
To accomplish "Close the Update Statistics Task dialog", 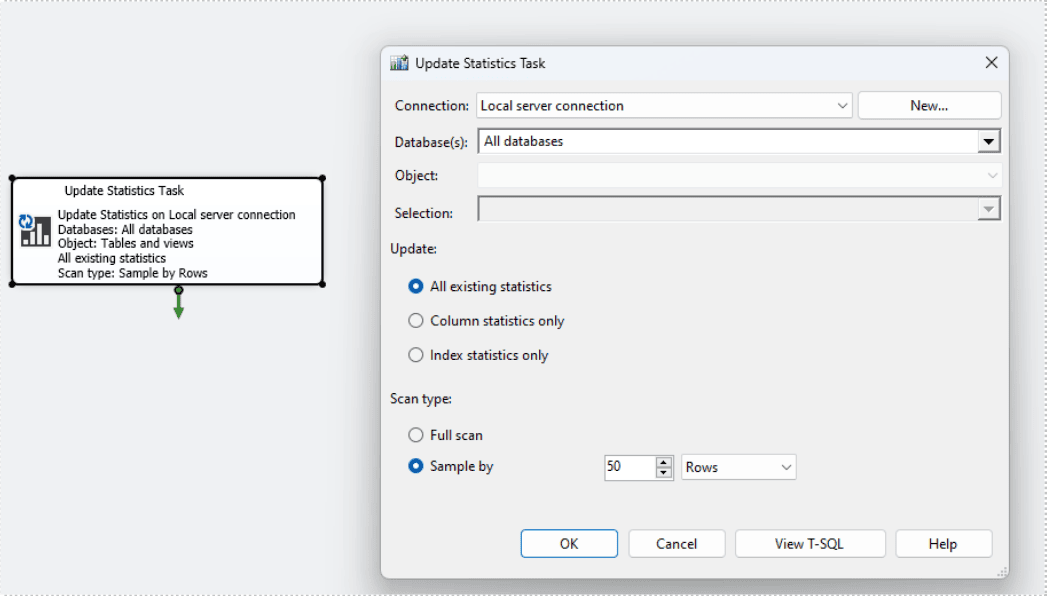I will pyautogui.click(x=991, y=62).
